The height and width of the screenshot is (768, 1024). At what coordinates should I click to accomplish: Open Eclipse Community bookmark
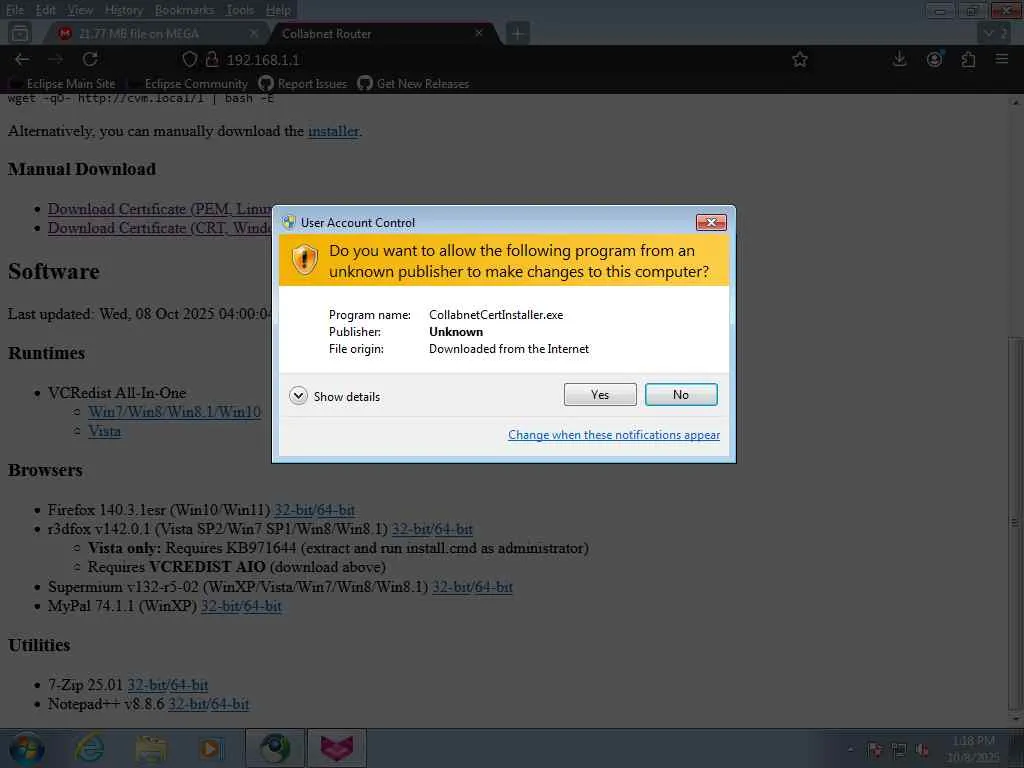188,84
